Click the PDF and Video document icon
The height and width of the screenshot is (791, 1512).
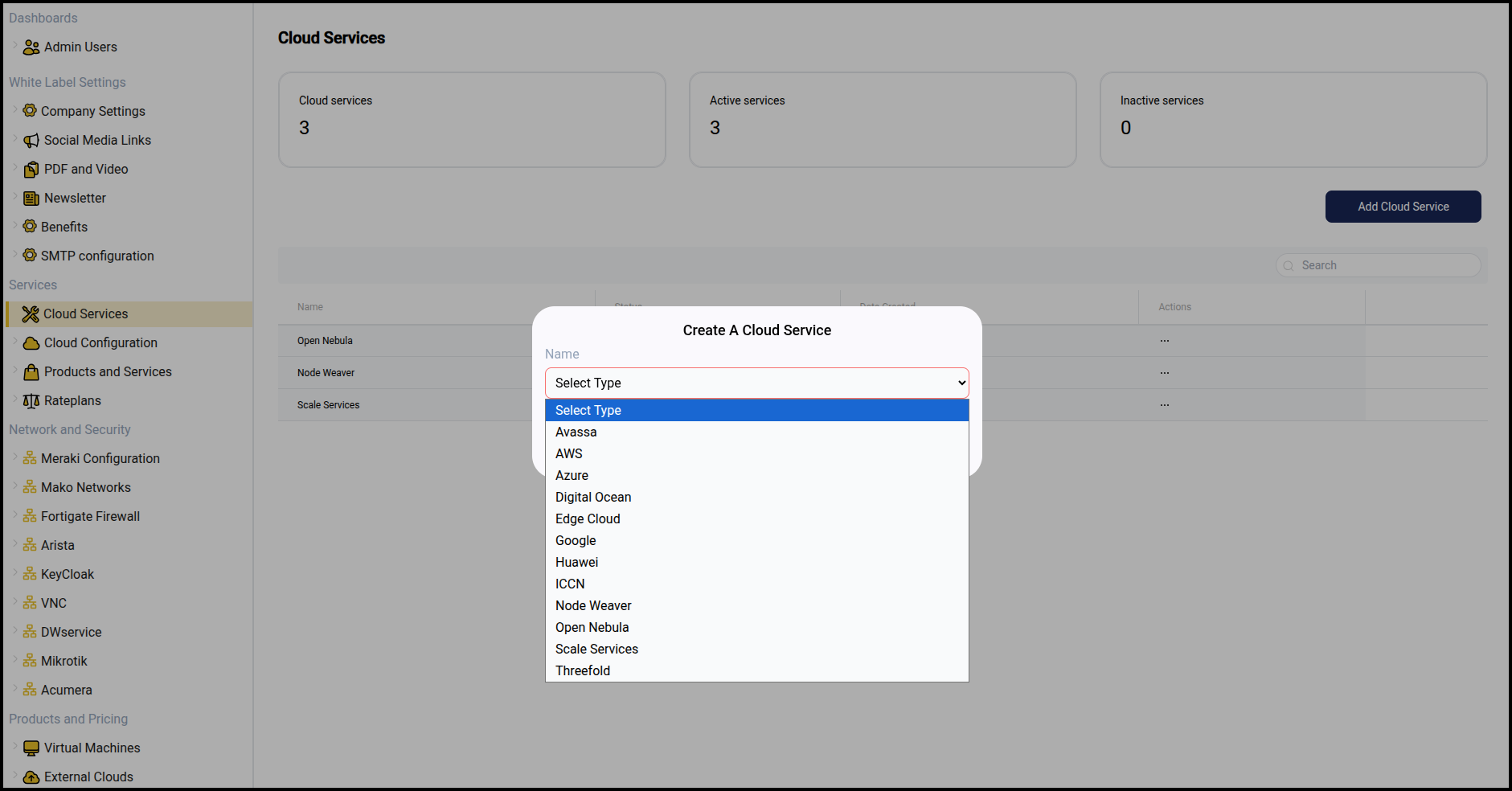[x=31, y=170]
